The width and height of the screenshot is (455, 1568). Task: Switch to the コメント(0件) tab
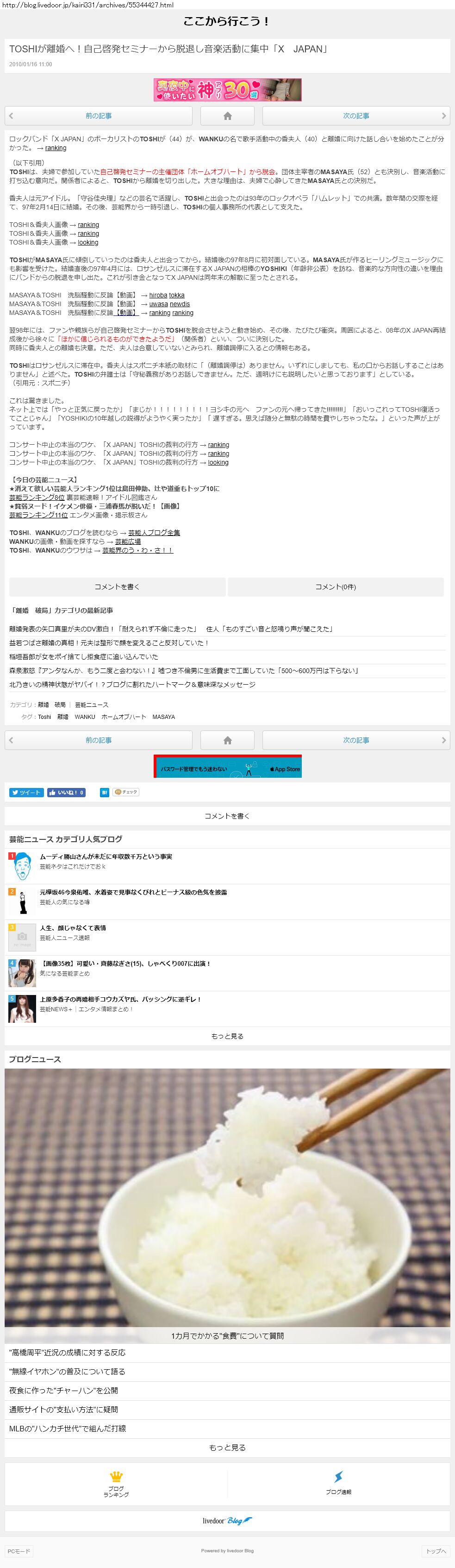pos(335,587)
